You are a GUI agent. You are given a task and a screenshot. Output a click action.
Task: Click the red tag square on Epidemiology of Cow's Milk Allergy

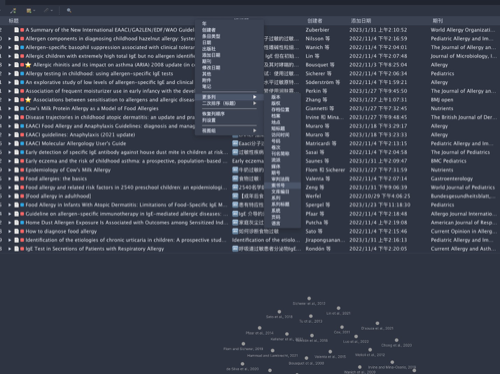pos(22,170)
